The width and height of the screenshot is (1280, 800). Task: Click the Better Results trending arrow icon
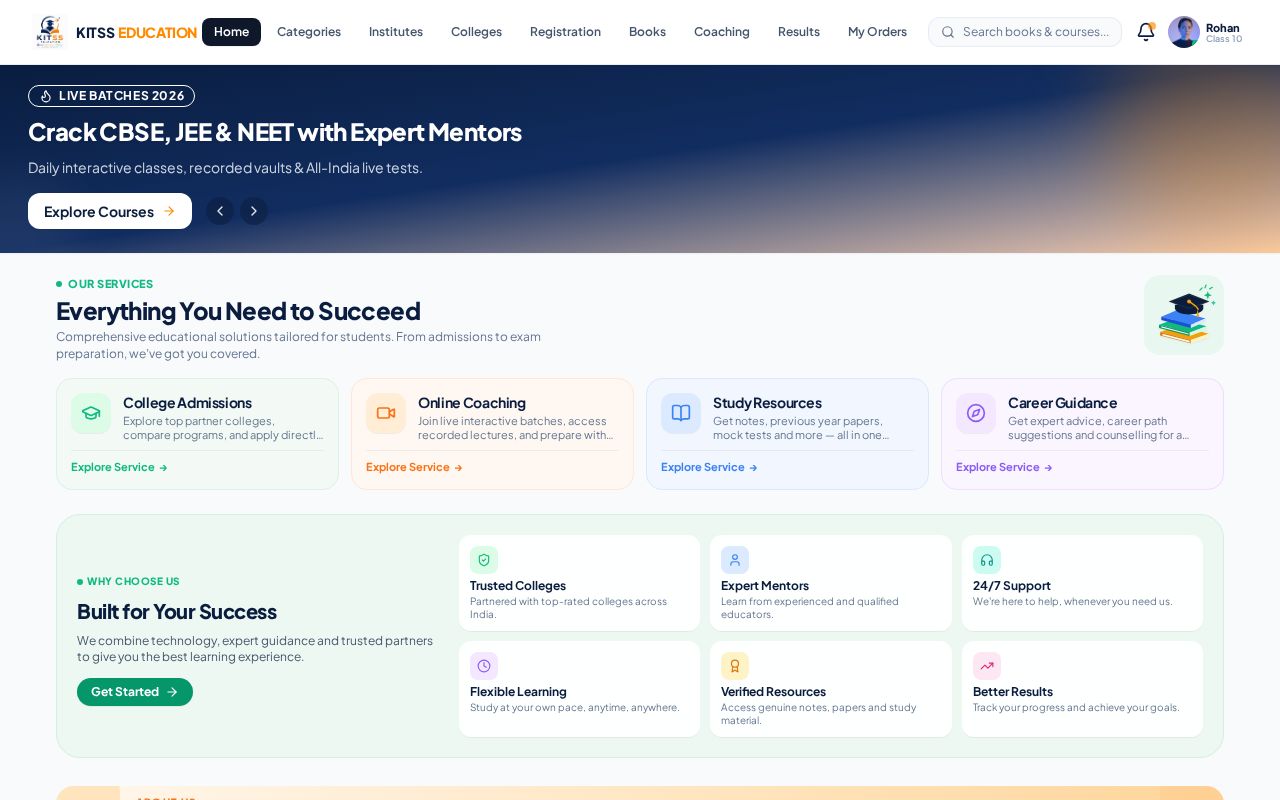coord(987,666)
